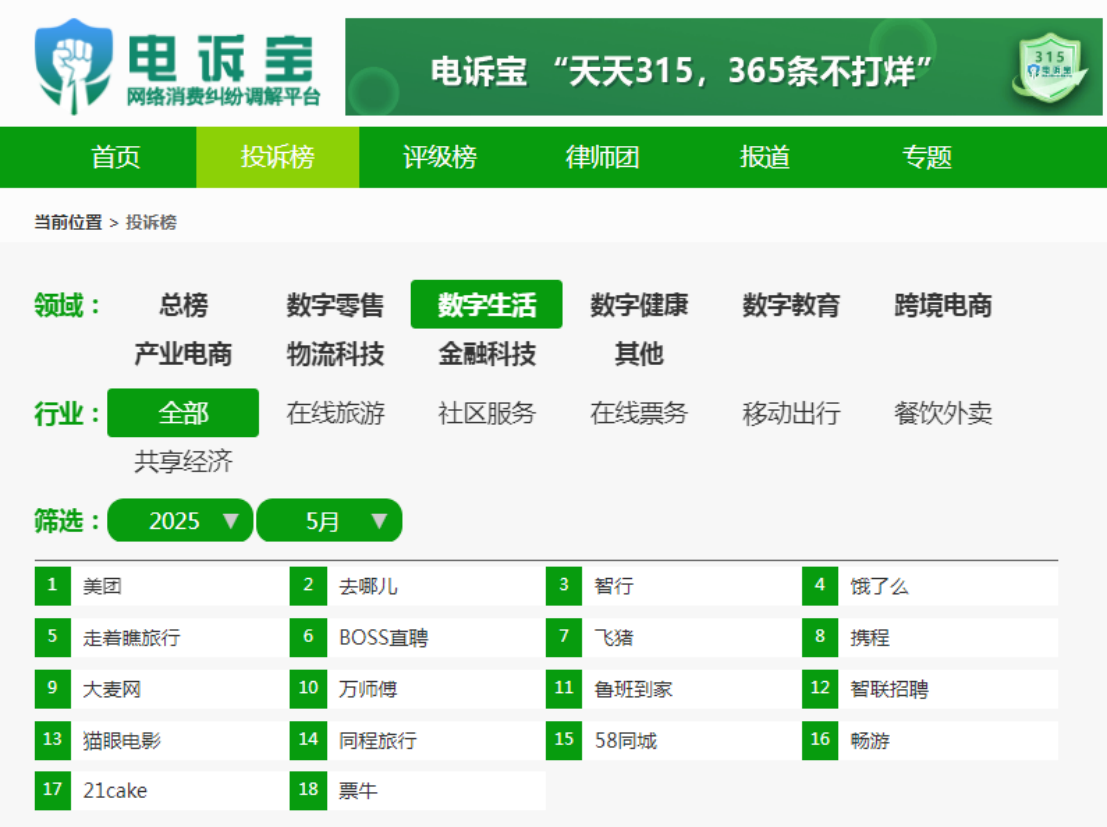1107x827 pixels.
Task: Open the 报道 navigation tab
Action: (x=765, y=157)
